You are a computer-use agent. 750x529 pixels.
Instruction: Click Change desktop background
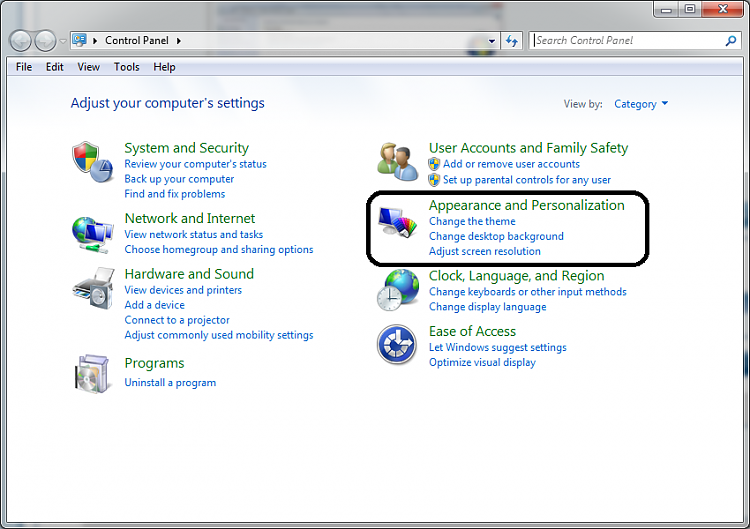[x=496, y=236]
